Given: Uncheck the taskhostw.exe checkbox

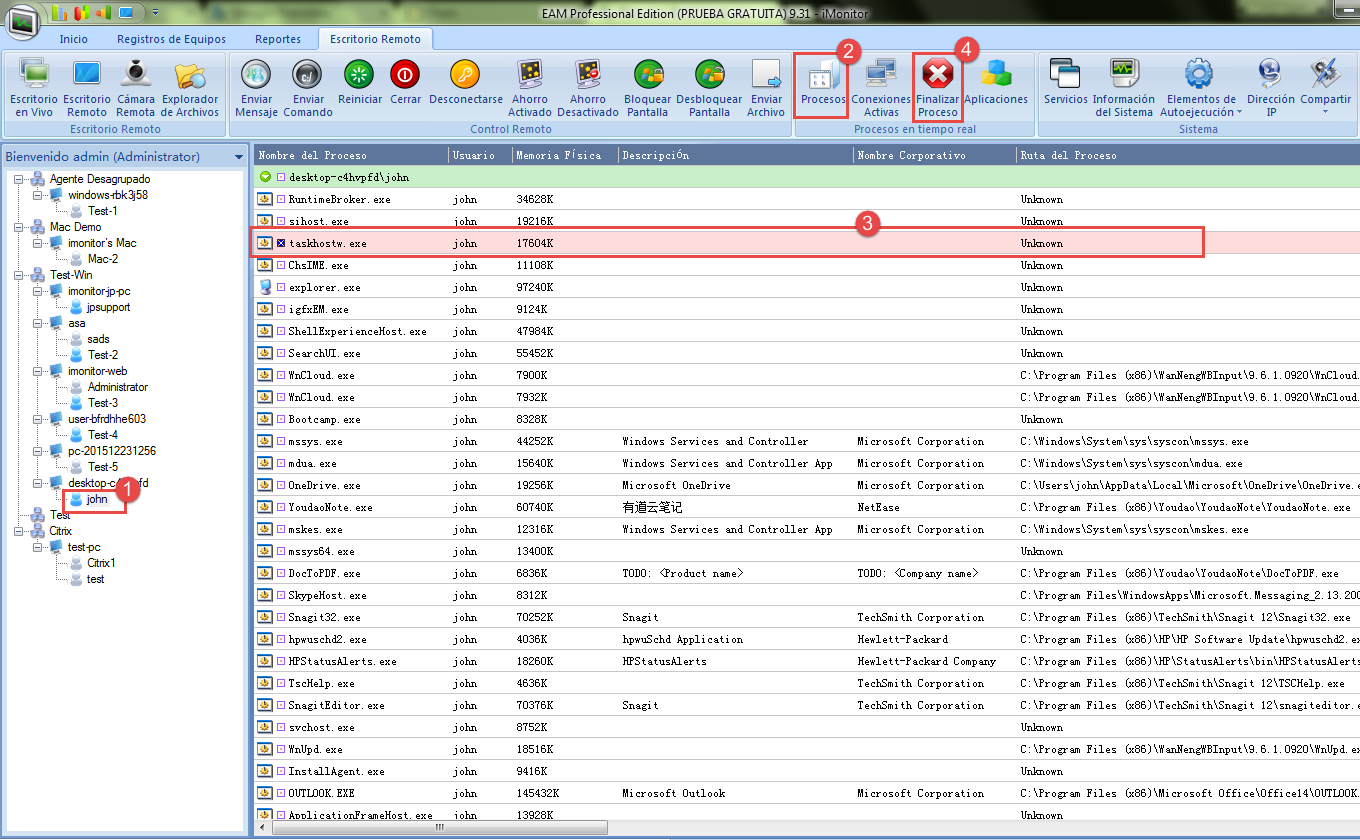Looking at the screenshot, I should coord(282,243).
